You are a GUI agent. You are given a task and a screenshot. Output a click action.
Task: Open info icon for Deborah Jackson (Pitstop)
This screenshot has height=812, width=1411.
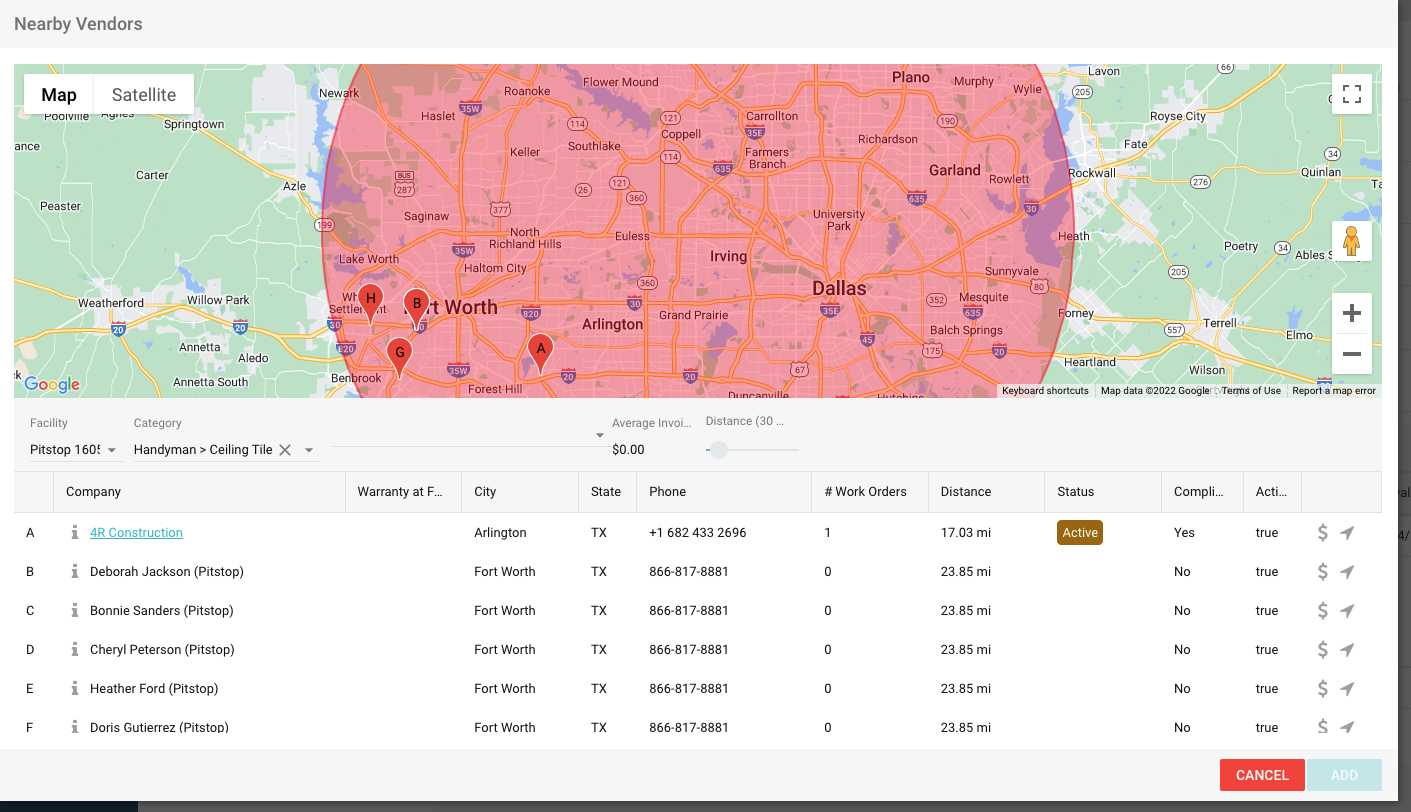(75, 572)
